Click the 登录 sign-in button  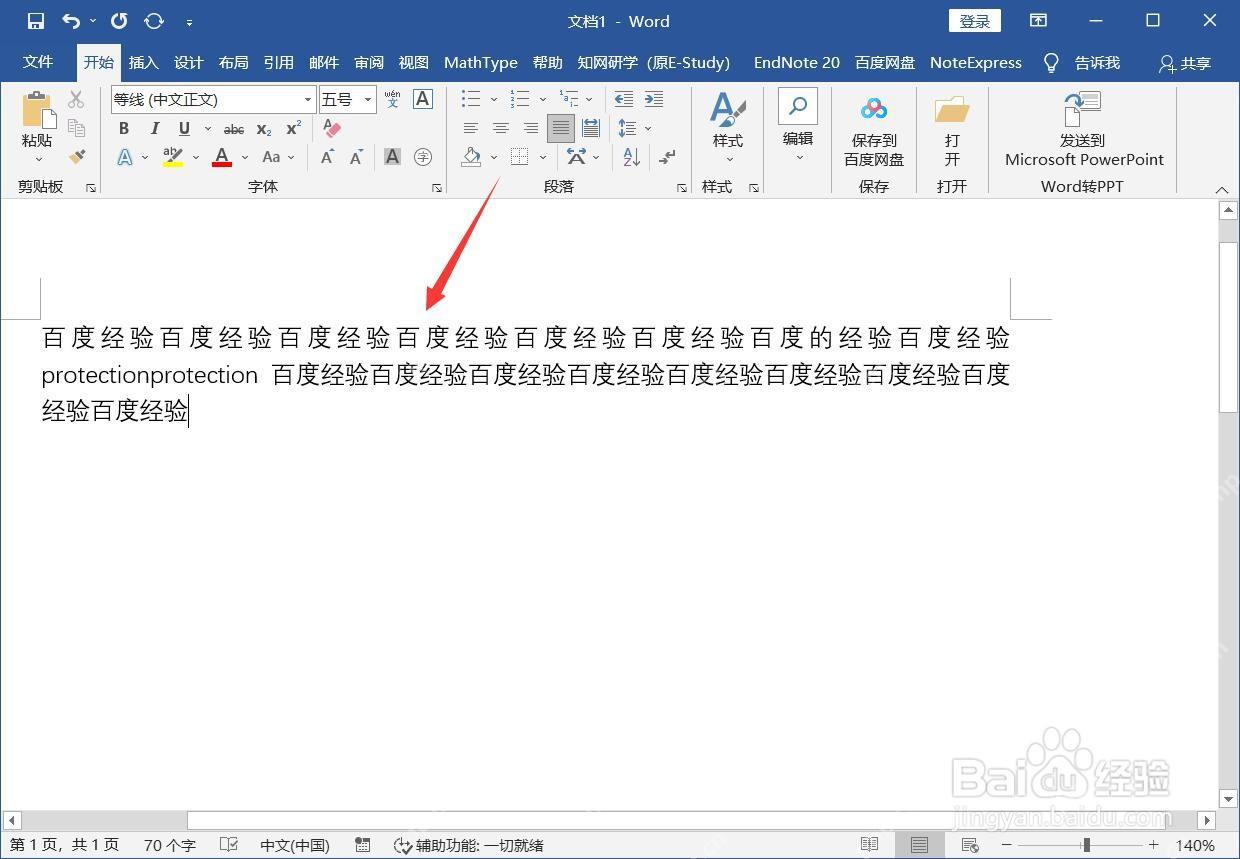975,21
